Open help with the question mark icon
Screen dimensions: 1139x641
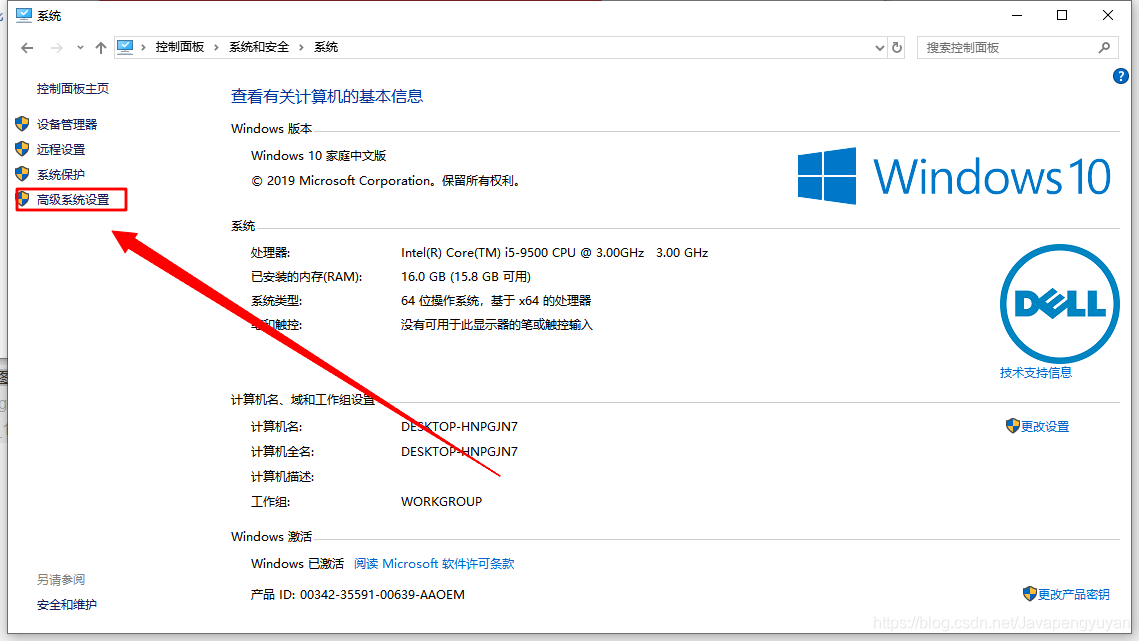1120,76
